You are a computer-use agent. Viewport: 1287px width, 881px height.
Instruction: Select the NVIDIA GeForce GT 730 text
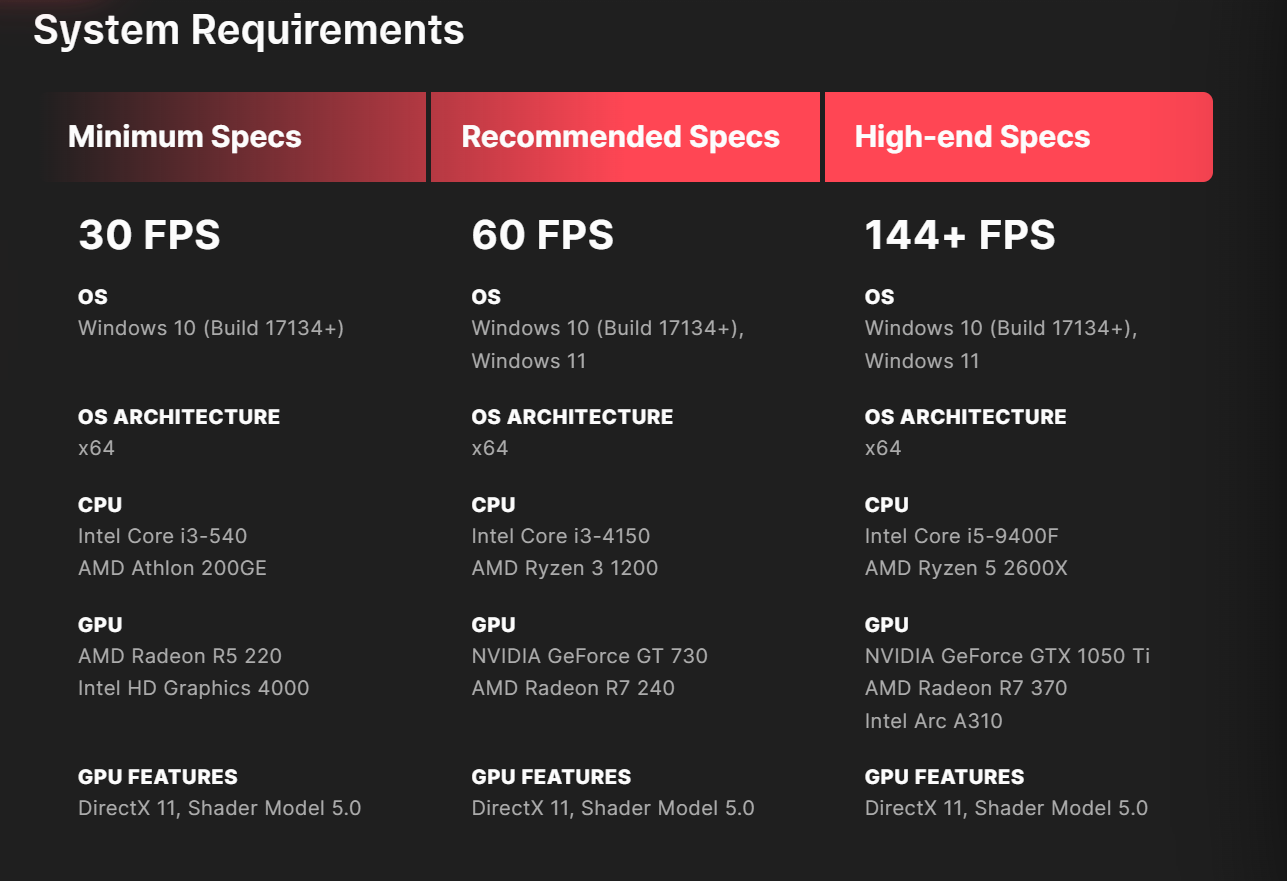[590, 656]
